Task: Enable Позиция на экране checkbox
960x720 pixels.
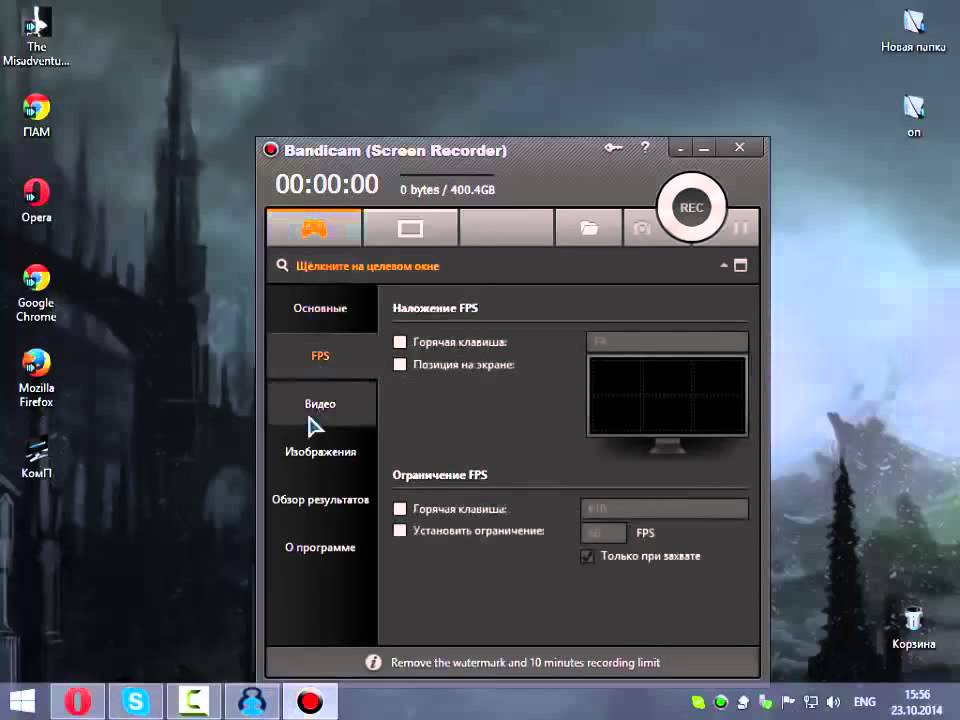Action: click(400, 364)
